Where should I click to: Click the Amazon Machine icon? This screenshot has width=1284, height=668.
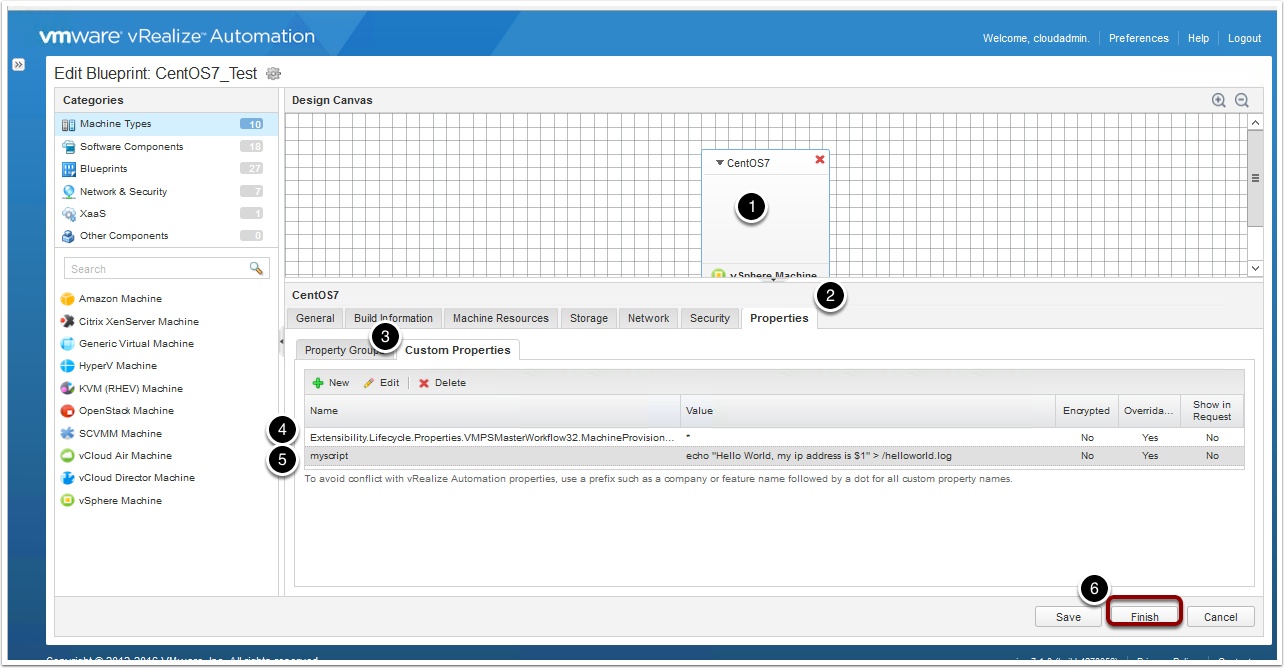coord(68,299)
